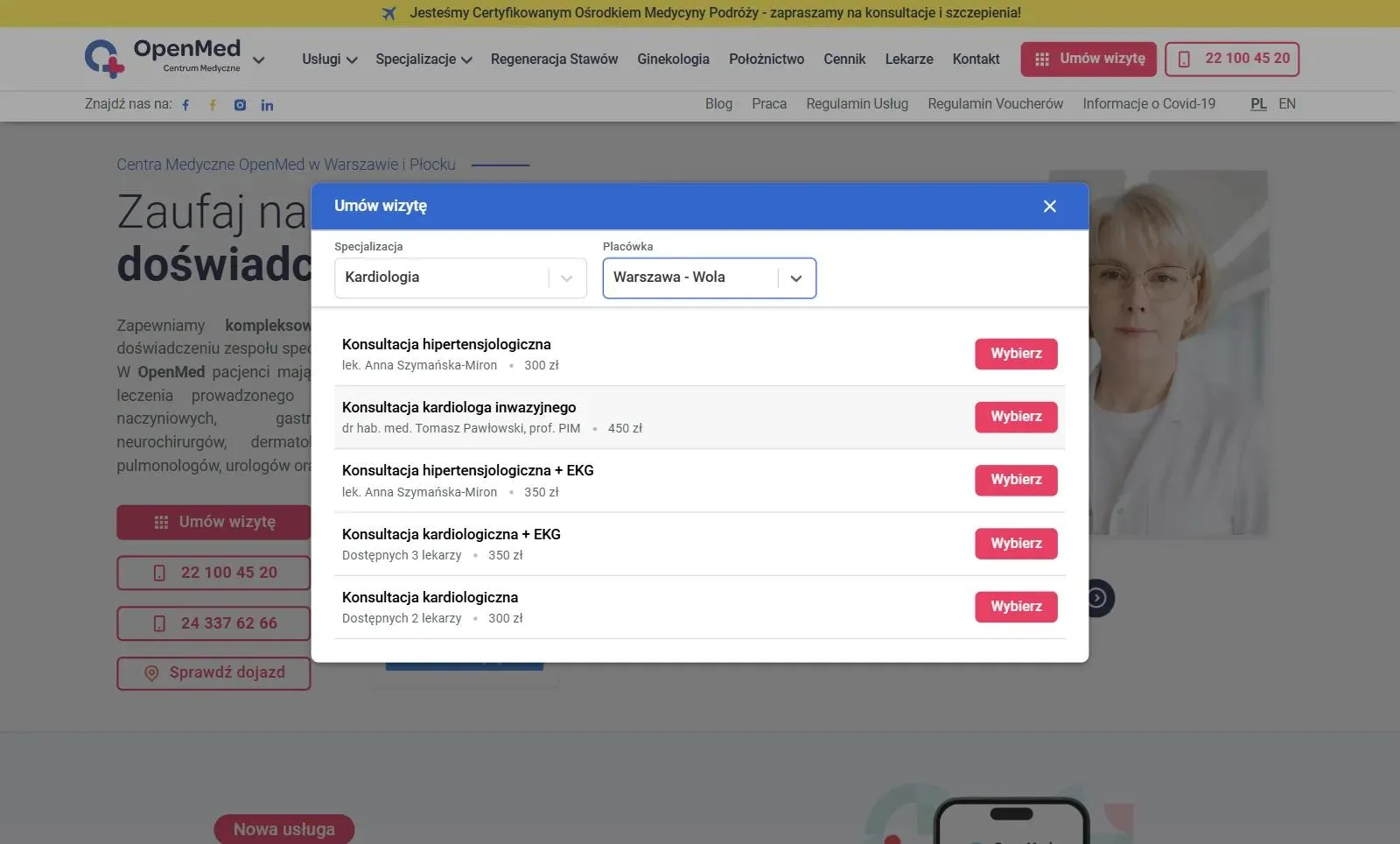Expand the chevron beside the OpenMed logo
This screenshot has height=844, width=1400.
pos(259,60)
